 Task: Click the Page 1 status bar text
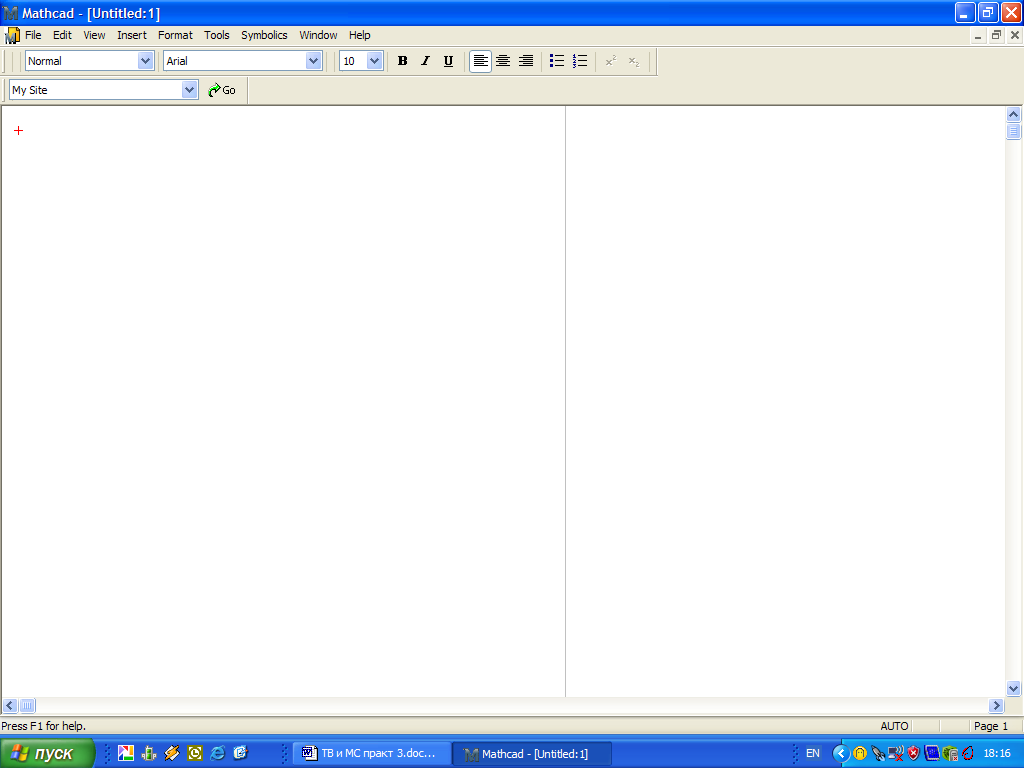[x=991, y=726]
